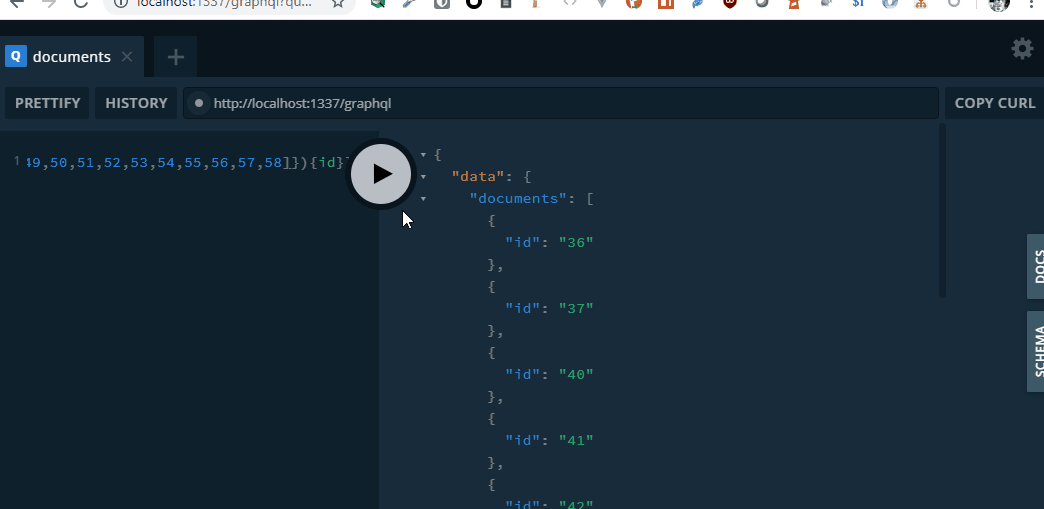Close the documents tab
Screen dimensions: 1044x509
pyautogui.click(x=127, y=57)
